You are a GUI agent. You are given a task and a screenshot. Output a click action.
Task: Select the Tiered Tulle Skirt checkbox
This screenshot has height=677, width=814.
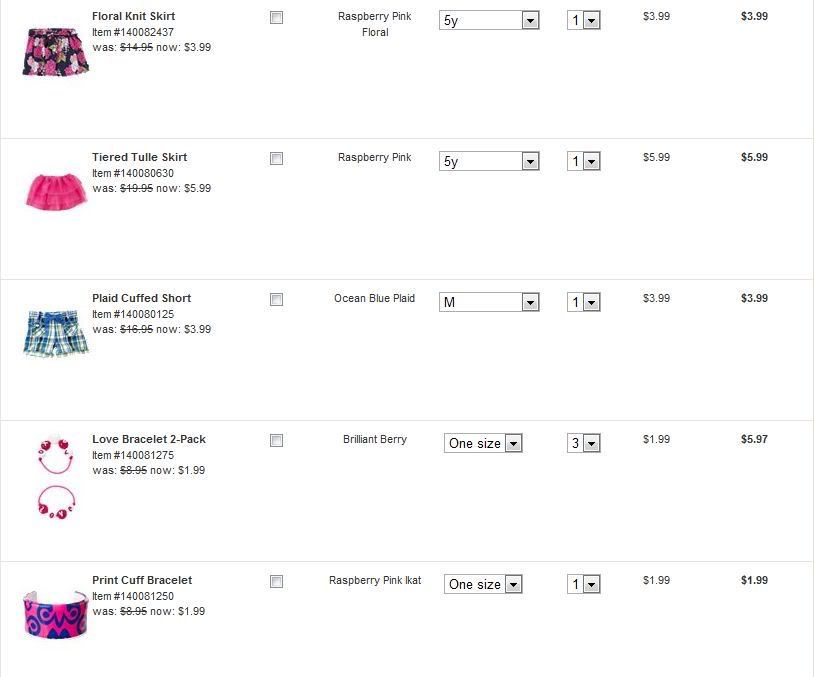click(x=277, y=159)
